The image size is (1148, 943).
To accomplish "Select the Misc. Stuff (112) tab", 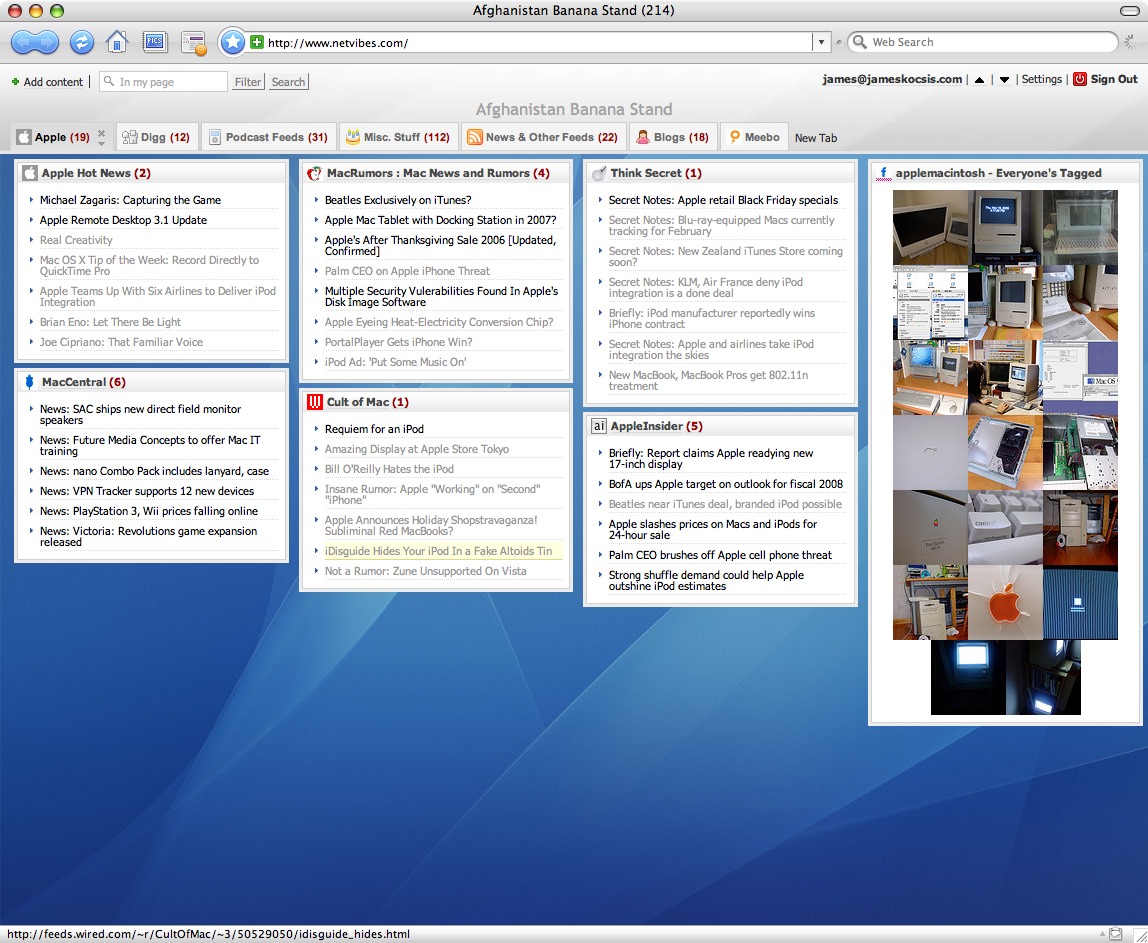I will click(398, 137).
